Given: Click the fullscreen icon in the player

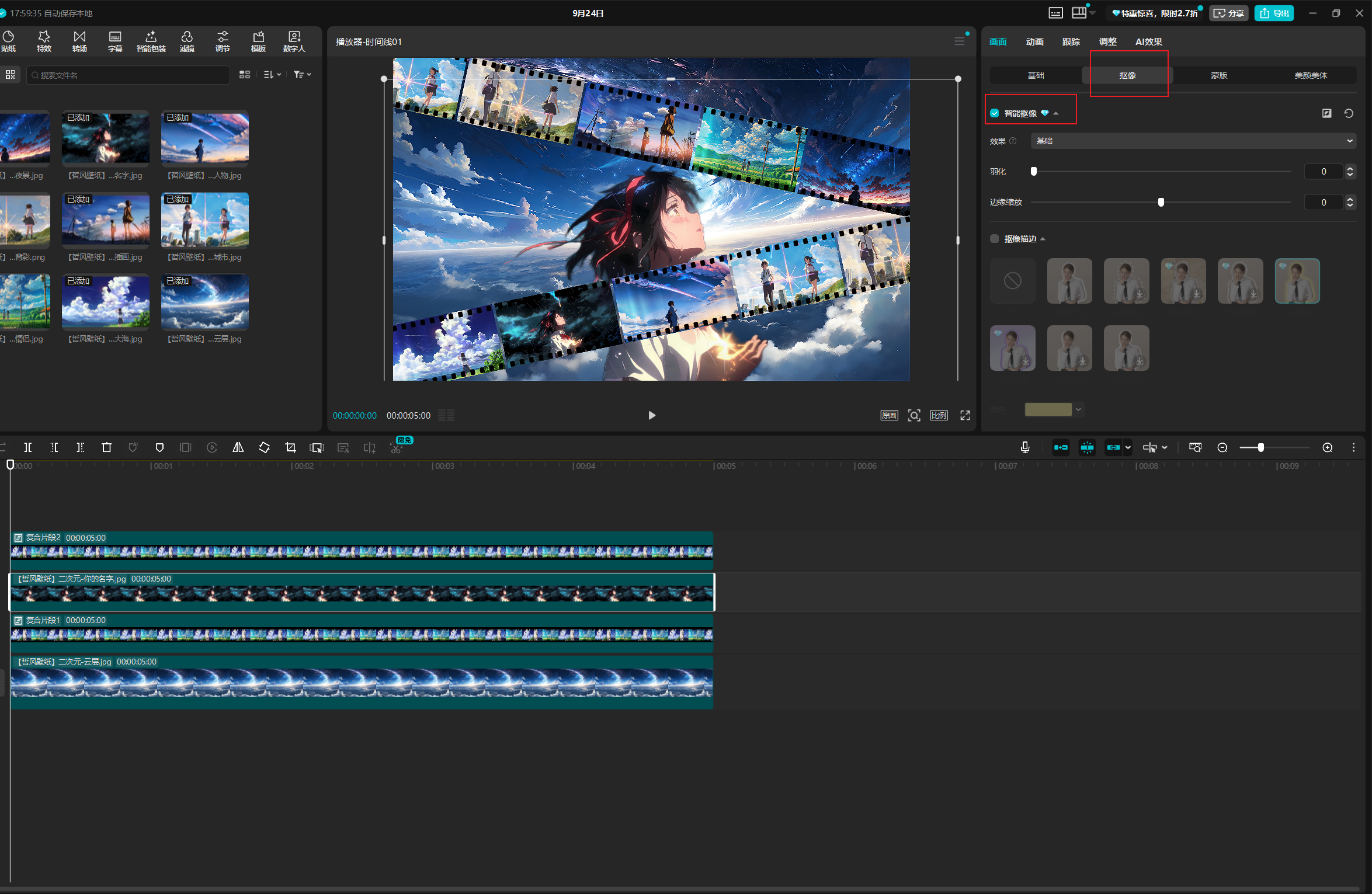Looking at the screenshot, I should (965, 415).
